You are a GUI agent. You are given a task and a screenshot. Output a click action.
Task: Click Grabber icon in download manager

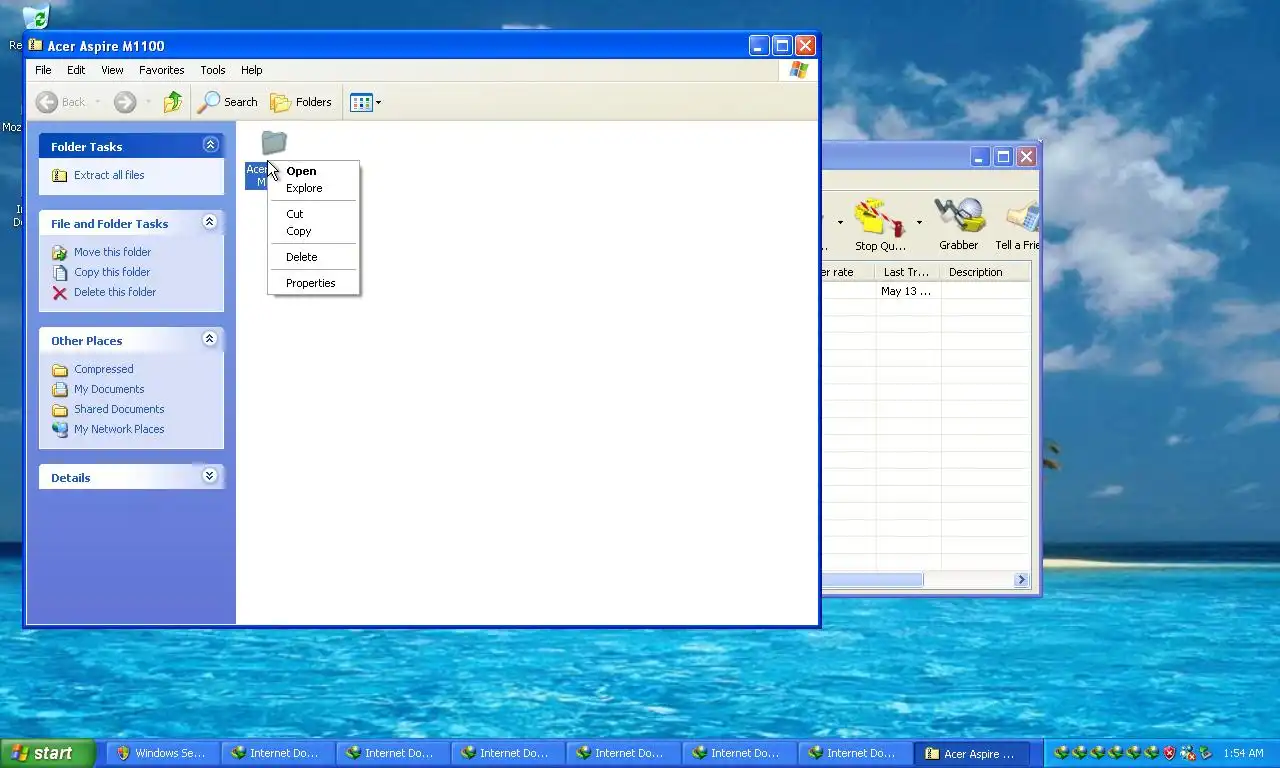[958, 216]
